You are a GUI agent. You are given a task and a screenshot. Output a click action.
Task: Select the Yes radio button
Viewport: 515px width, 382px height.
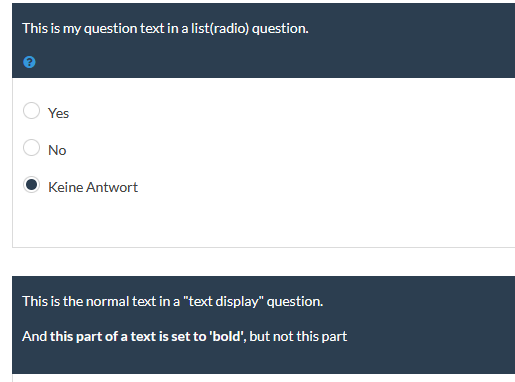(31, 111)
